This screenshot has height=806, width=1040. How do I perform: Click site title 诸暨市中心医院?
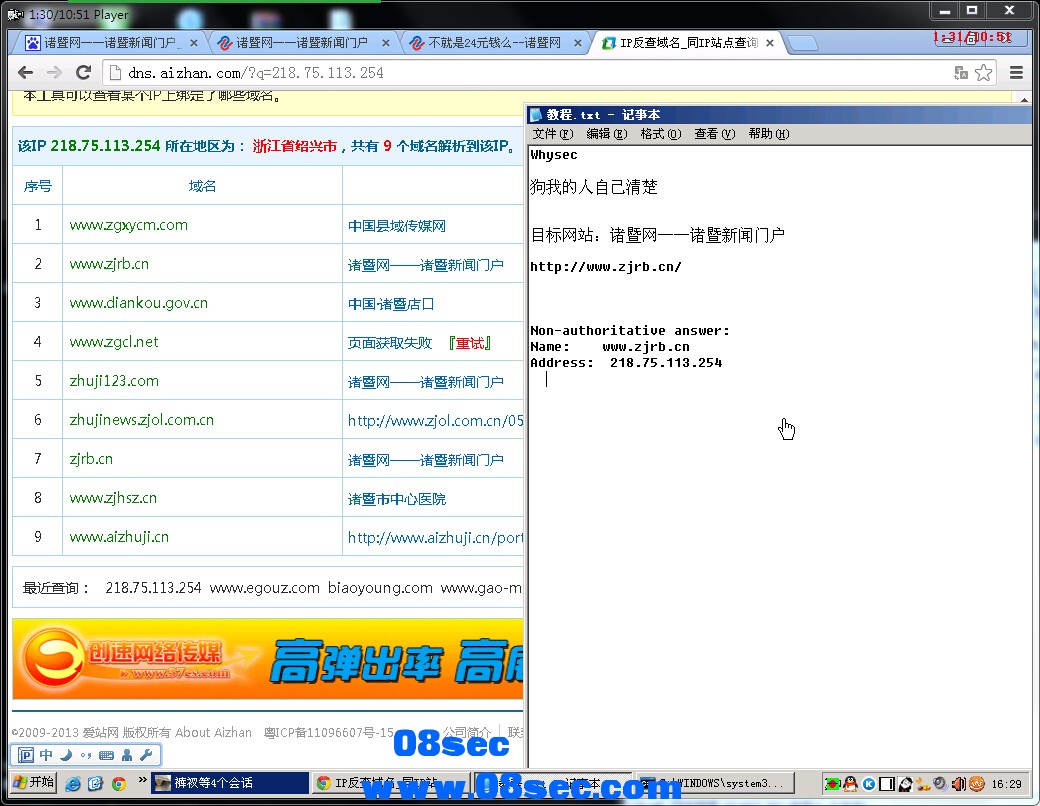pos(397,499)
